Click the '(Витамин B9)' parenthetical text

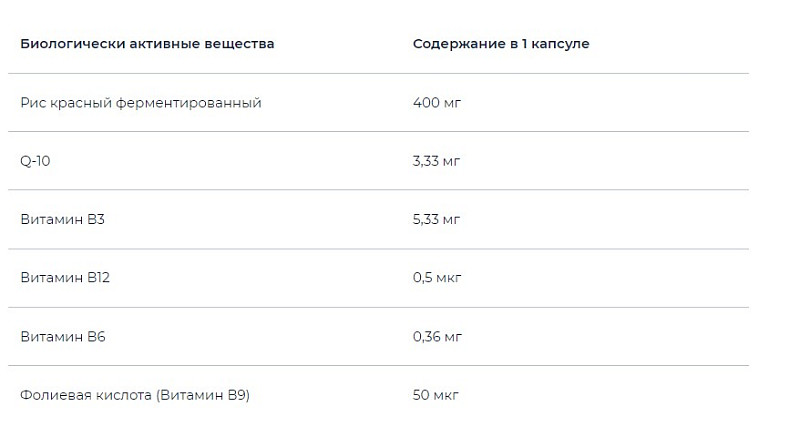tap(203, 395)
